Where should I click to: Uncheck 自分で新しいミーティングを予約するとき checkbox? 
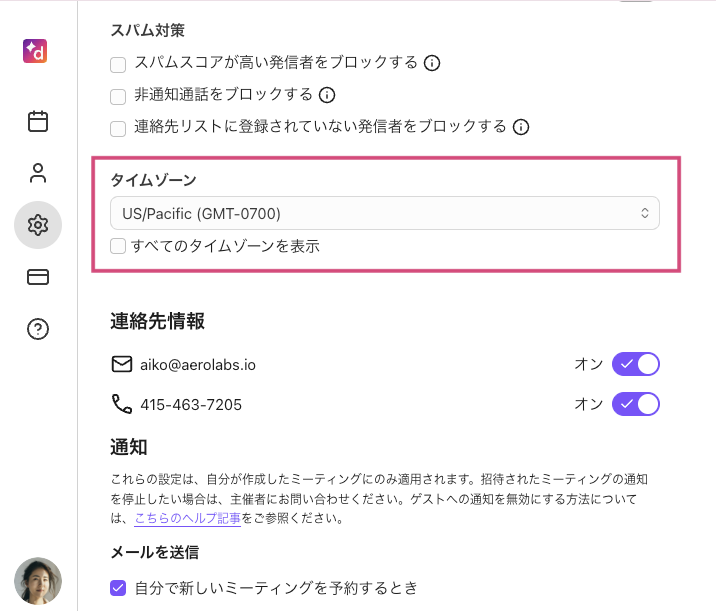[118, 588]
